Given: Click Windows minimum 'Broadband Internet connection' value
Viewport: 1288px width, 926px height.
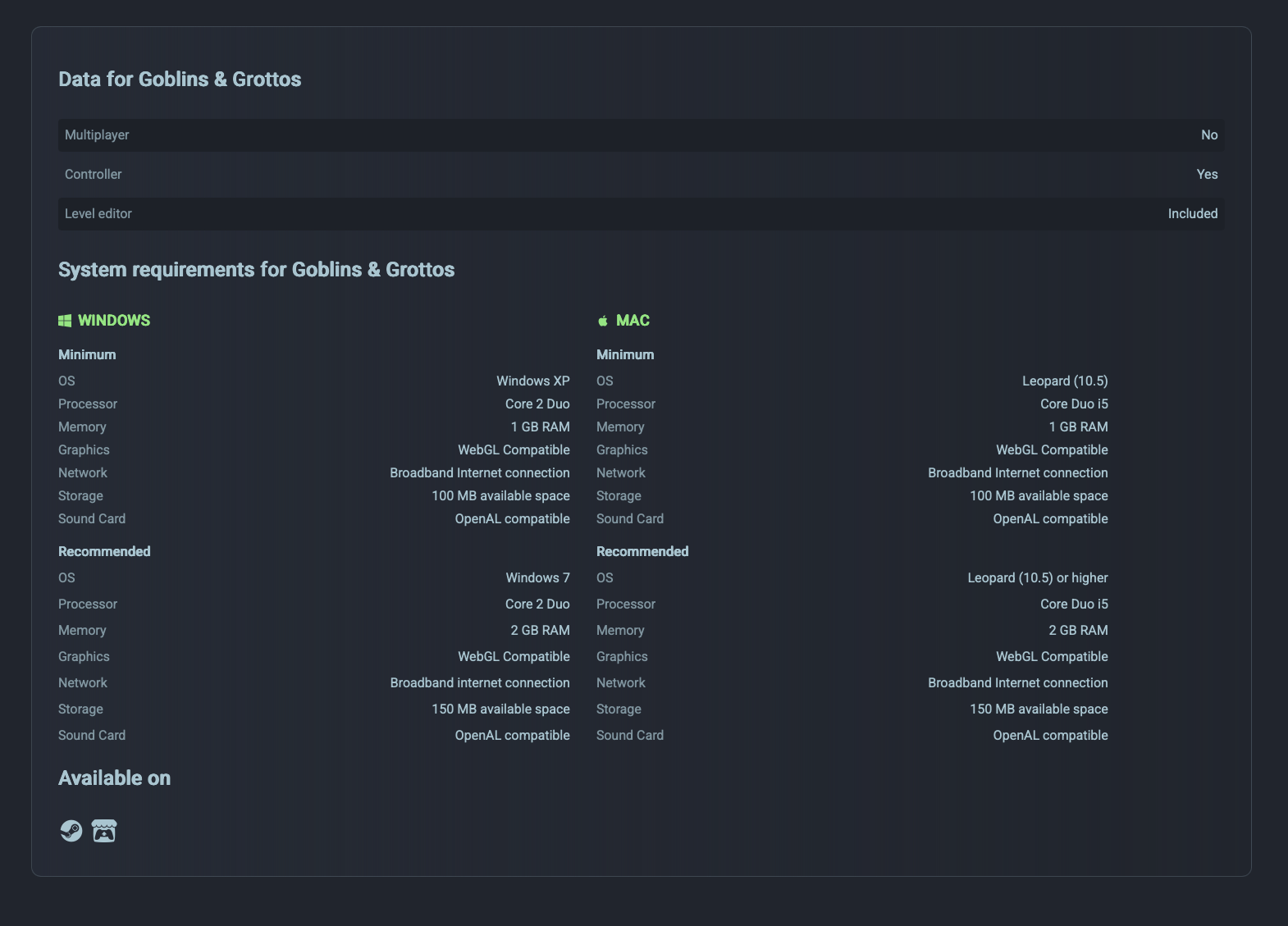Looking at the screenshot, I should [x=480, y=472].
